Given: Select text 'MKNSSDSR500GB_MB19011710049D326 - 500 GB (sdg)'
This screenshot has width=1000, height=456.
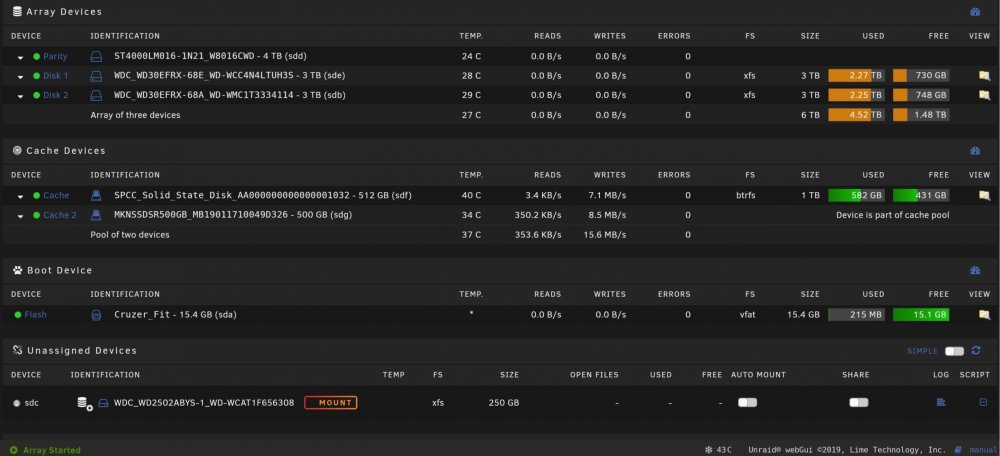Looking at the screenshot, I should coord(233,215).
